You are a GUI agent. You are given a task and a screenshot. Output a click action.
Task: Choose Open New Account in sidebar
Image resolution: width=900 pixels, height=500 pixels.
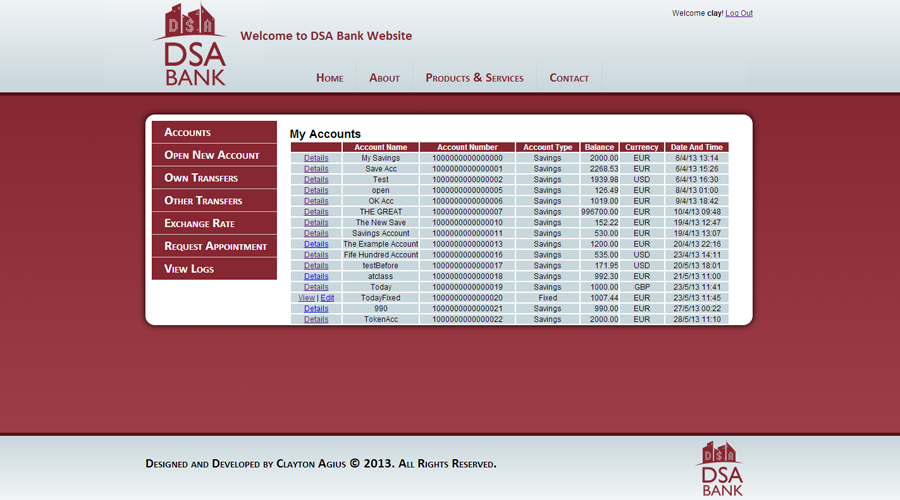(214, 155)
